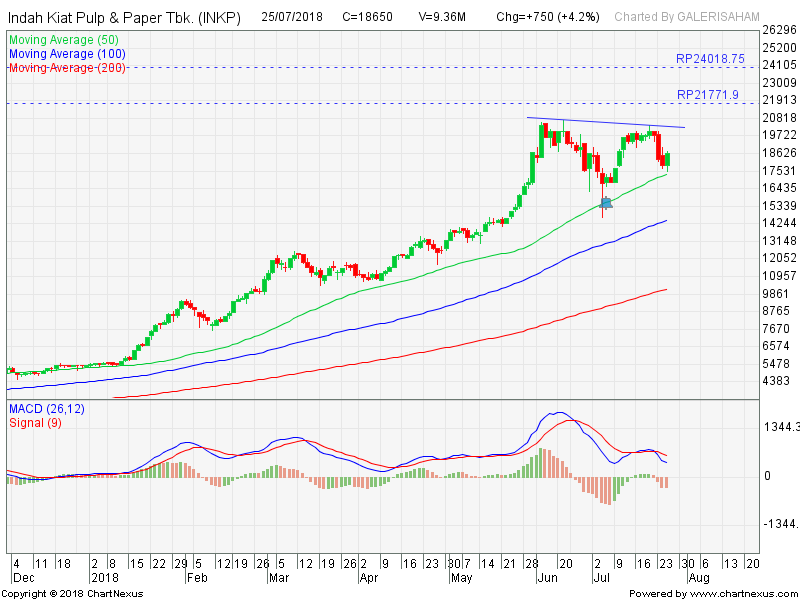
Task: Select the Aug label on time axis
Action: pyautogui.click(x=699, y=578)
